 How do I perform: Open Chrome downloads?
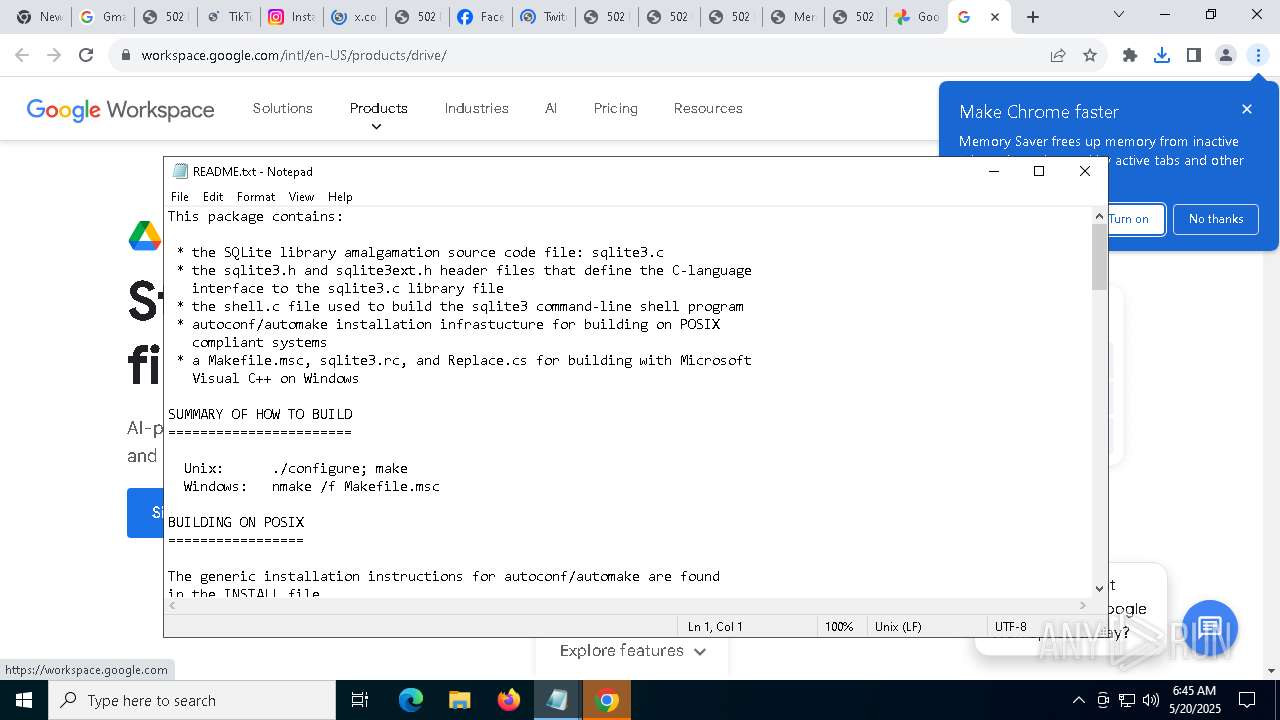click(1162, 55)
